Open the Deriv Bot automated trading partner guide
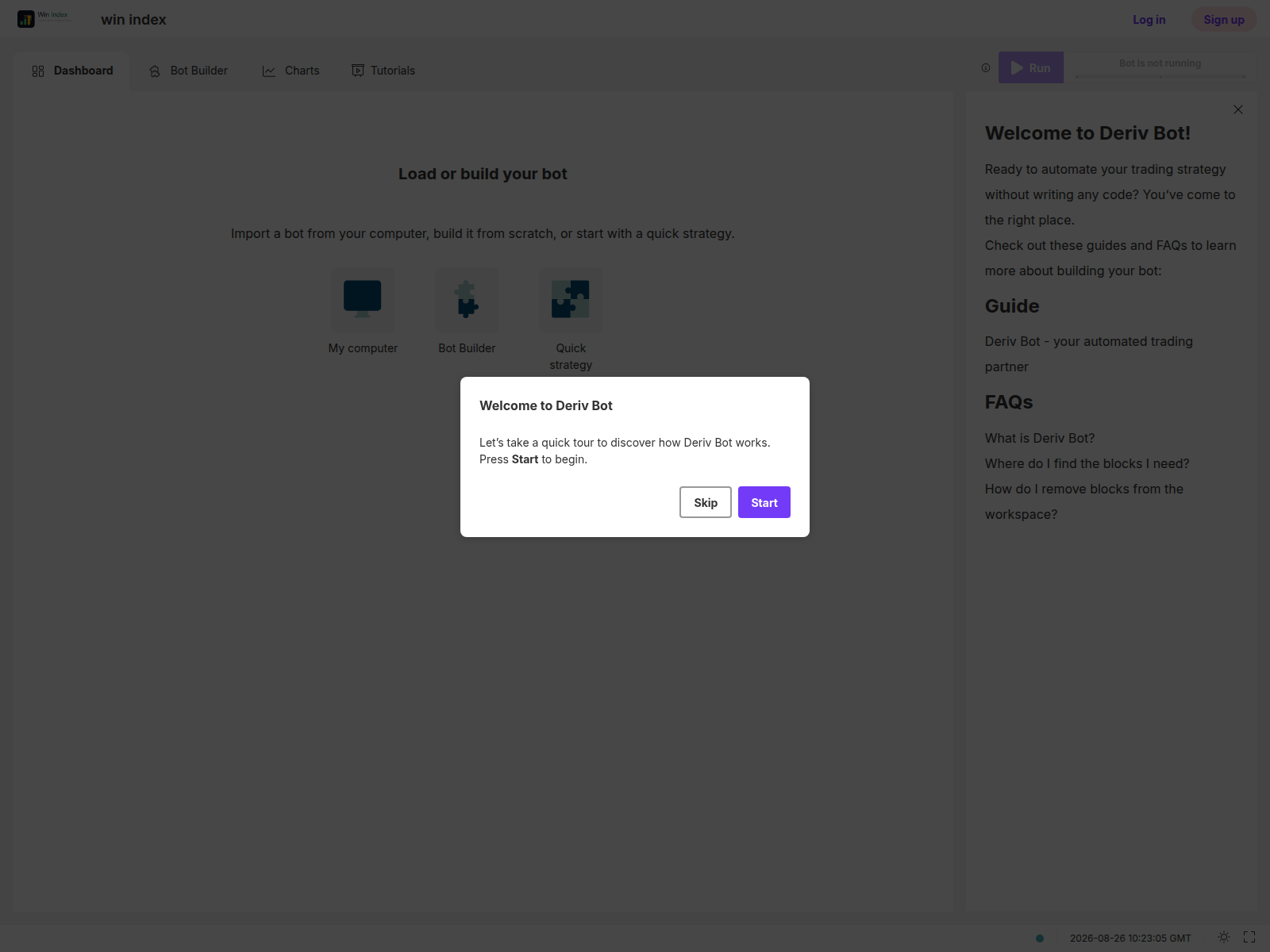 point(1089,354)
